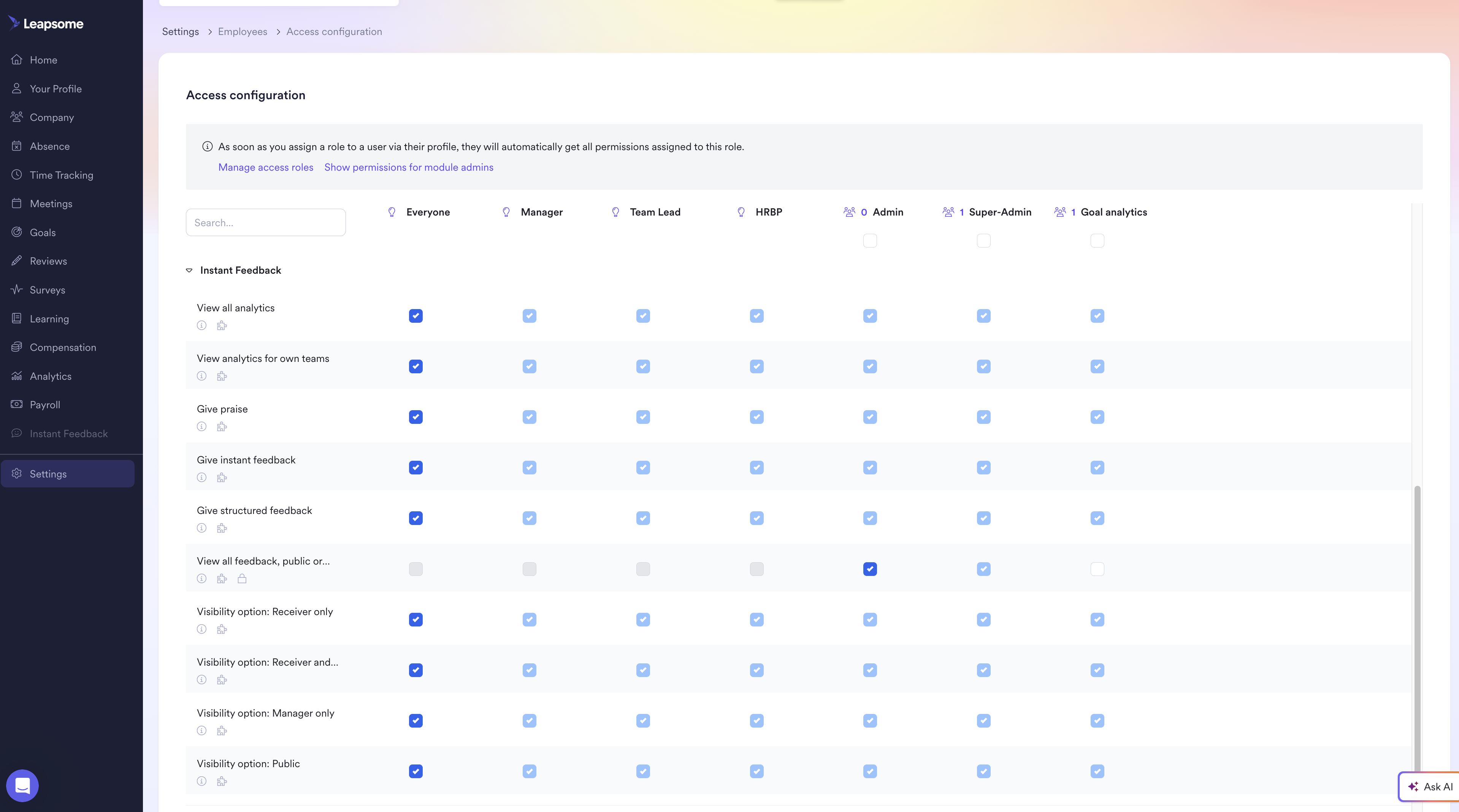Viewport: 1459px width, 812px height.
Task: Open the Company people icon
Action: coord(17,117)
